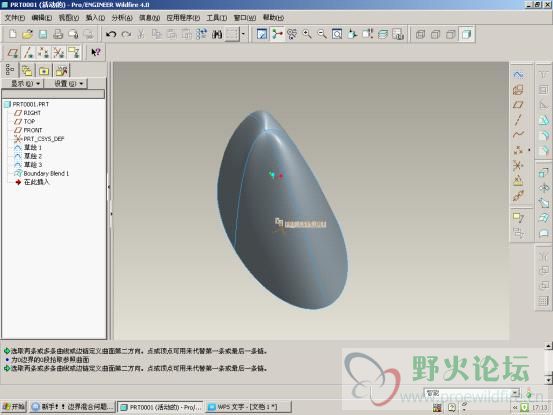
Task: Switch to the Connections navigator tab
Action: (x=61, y=71)
